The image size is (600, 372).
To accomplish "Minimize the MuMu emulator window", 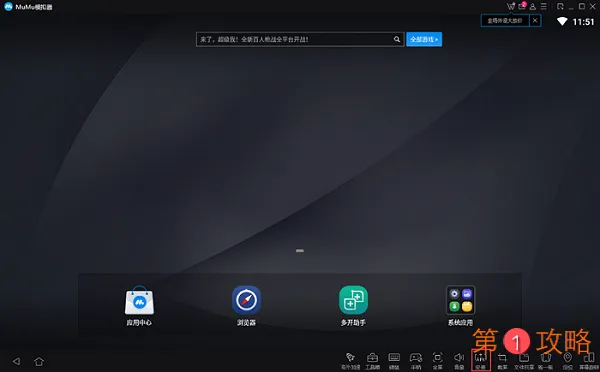I will [x=571, y=7].
